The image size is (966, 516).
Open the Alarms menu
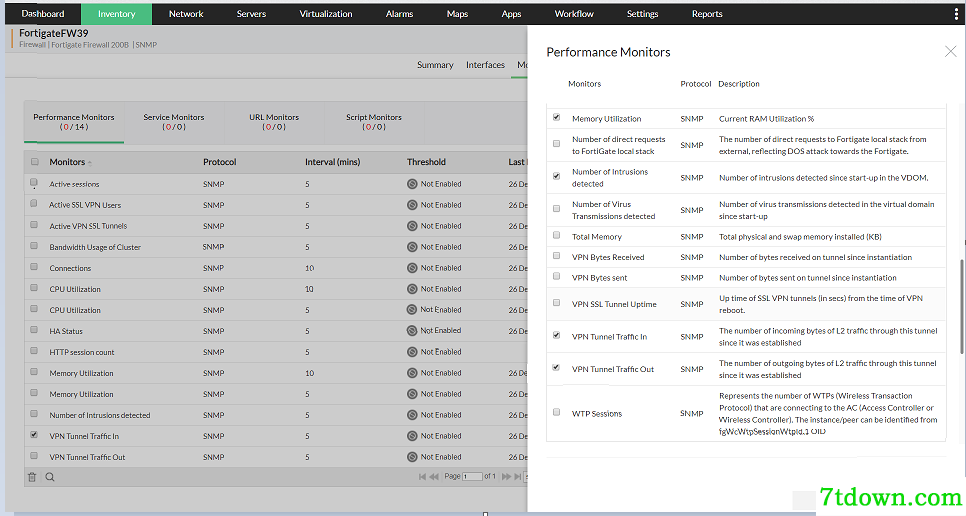click(x=399, y=14)
